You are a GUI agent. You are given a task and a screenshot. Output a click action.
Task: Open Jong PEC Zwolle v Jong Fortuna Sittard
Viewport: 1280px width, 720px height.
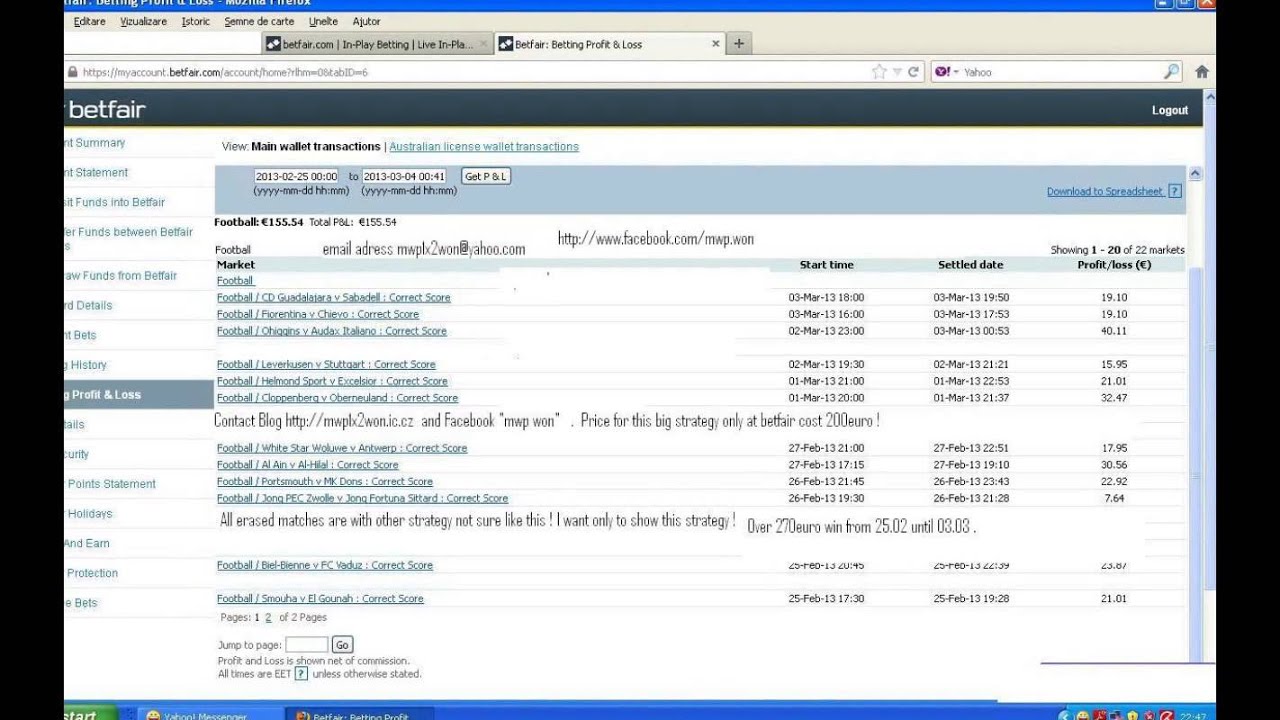pyautogui.click(x=362, y=498)
